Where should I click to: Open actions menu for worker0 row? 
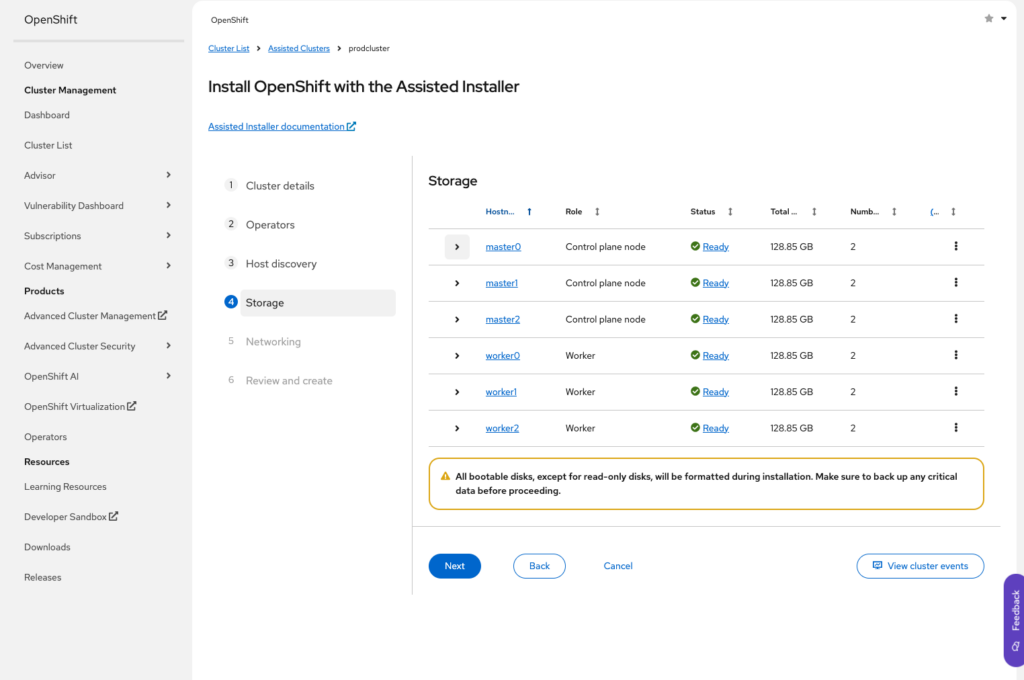[x=956, y=355]
